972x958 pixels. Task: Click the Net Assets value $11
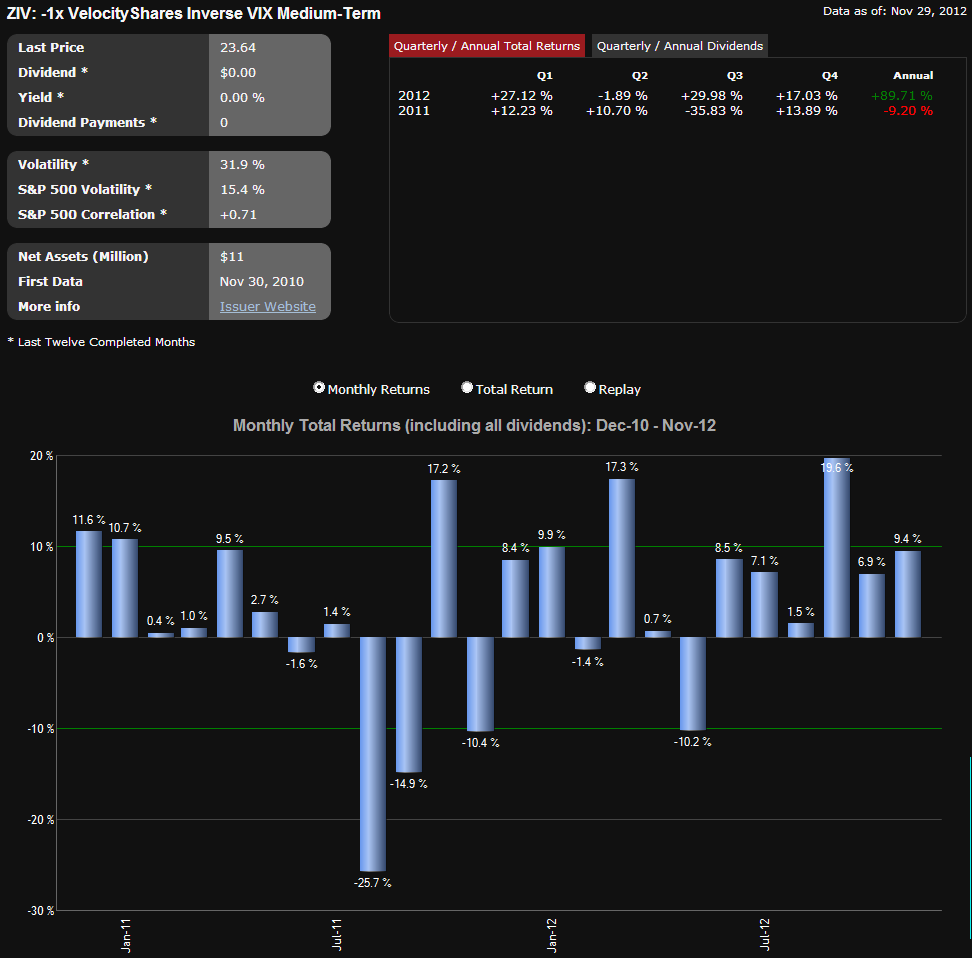(x=232, y=256)
